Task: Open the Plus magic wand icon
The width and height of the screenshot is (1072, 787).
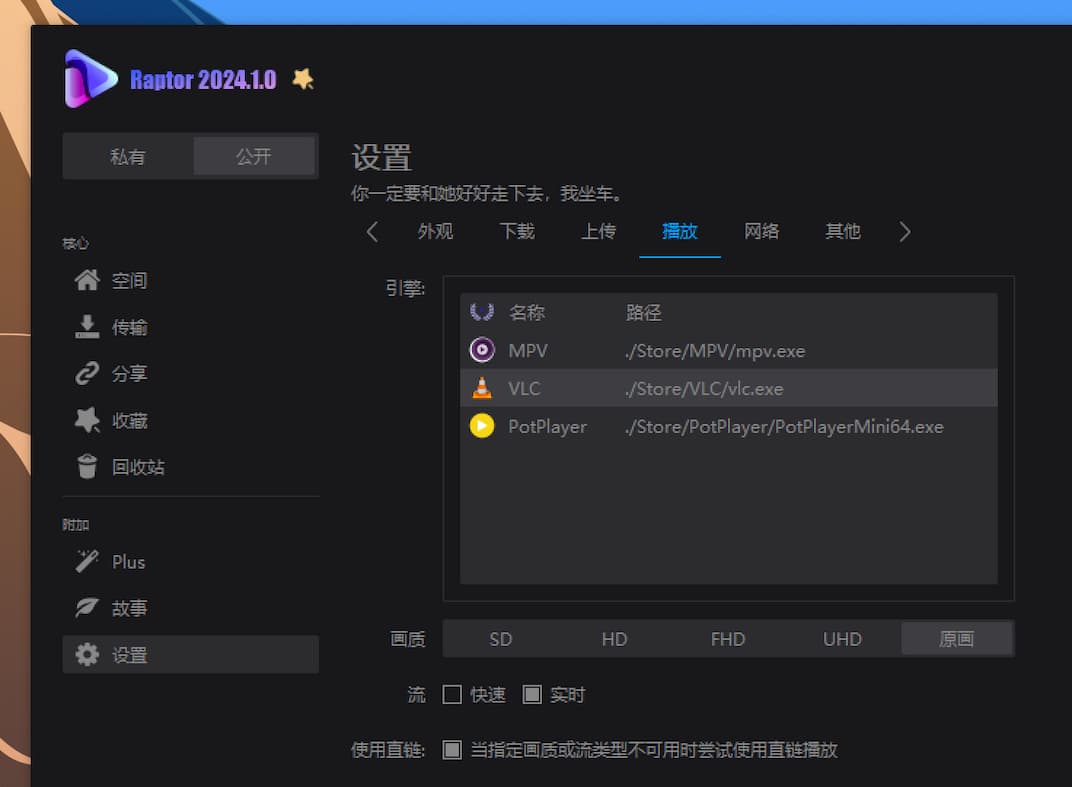Action: 87,561
